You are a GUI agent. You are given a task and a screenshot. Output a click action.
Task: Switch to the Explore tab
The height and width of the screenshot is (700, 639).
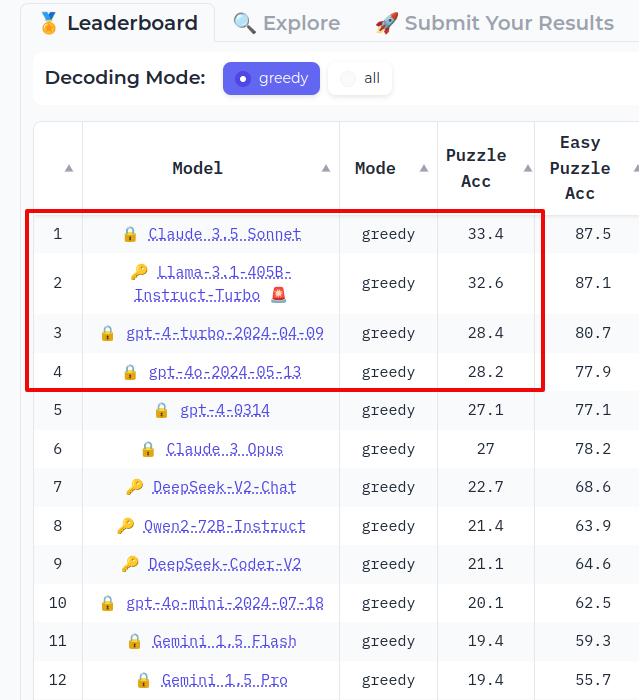[287, 23]
